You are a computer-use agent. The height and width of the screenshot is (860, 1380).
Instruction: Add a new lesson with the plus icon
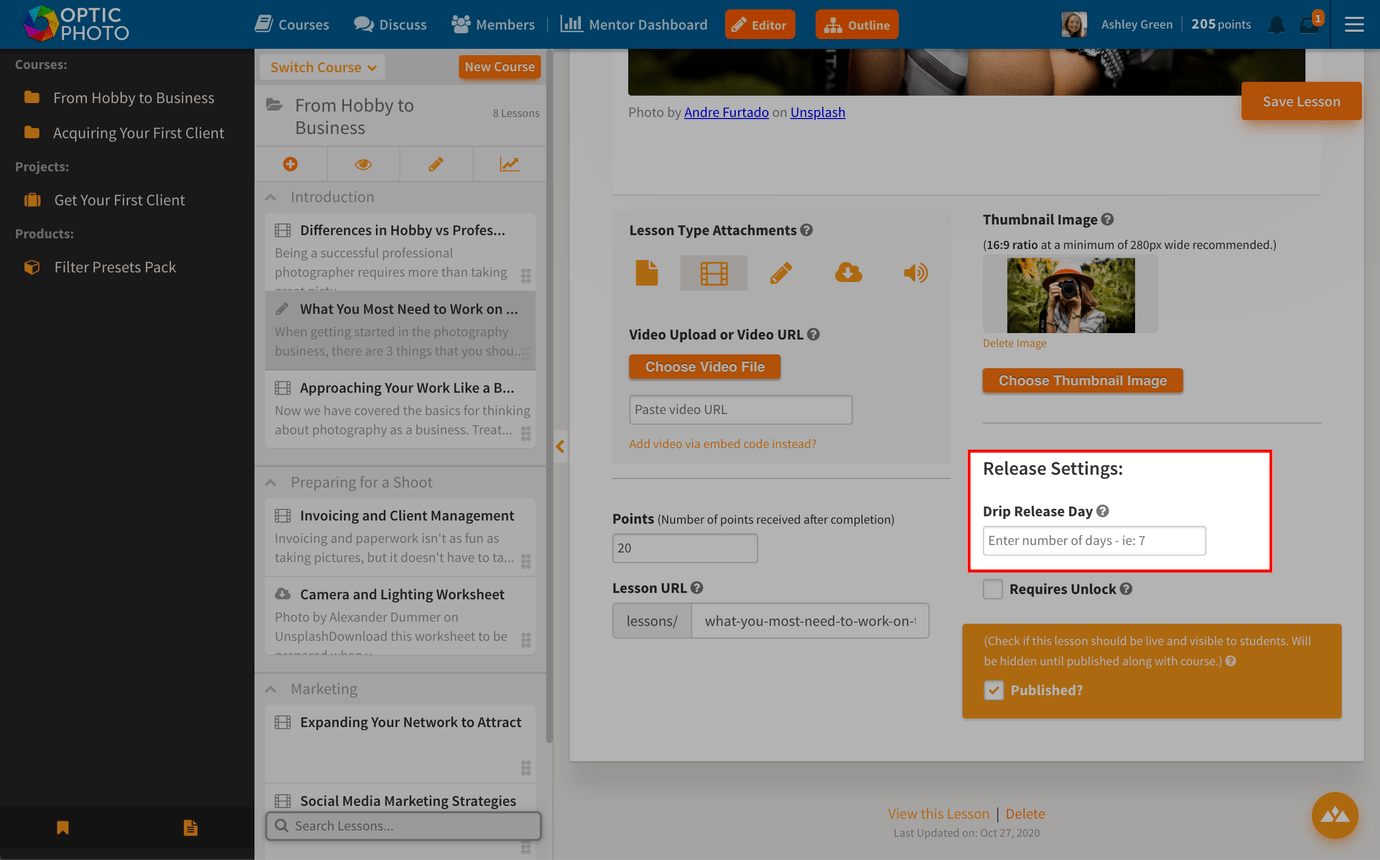coord(290,163)
